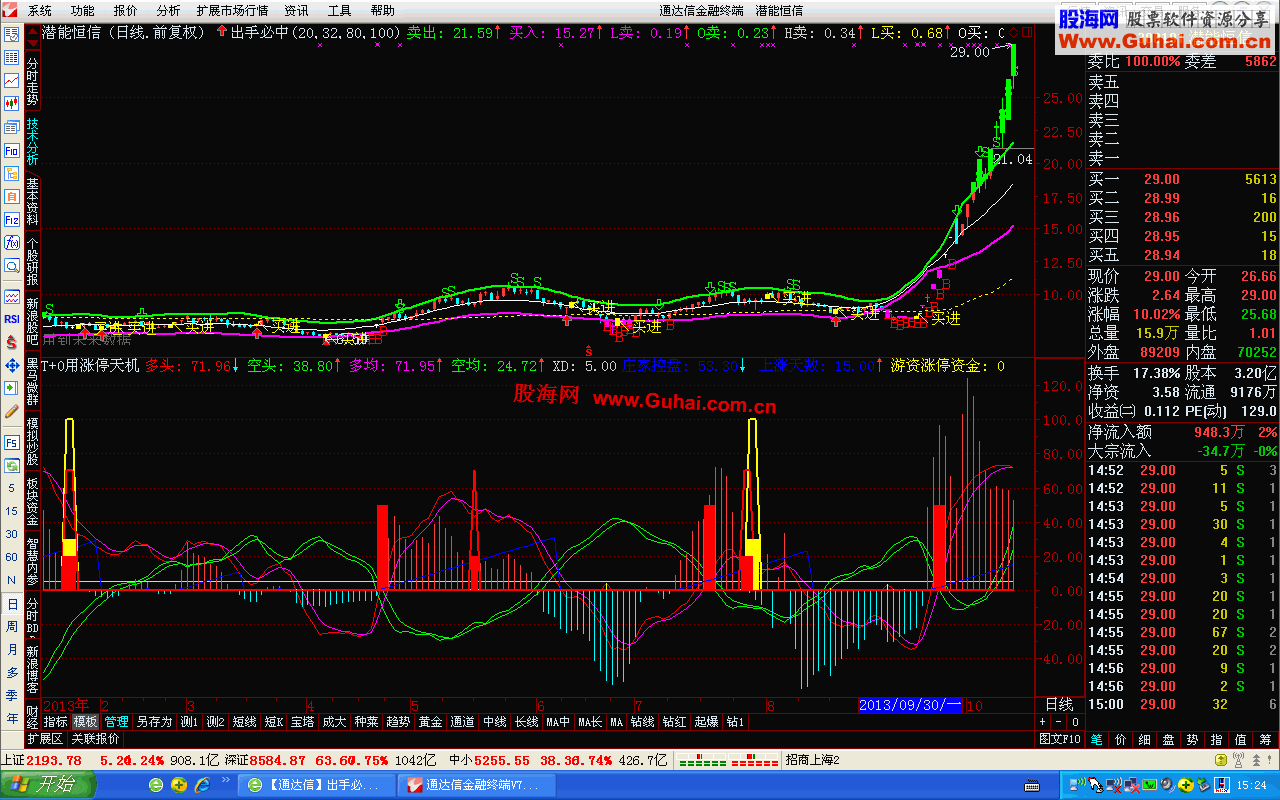This screenshot has width=1280, height=800.
Task: Click the minus zoom button under 日线
Action: click(x=1060, y=721)
